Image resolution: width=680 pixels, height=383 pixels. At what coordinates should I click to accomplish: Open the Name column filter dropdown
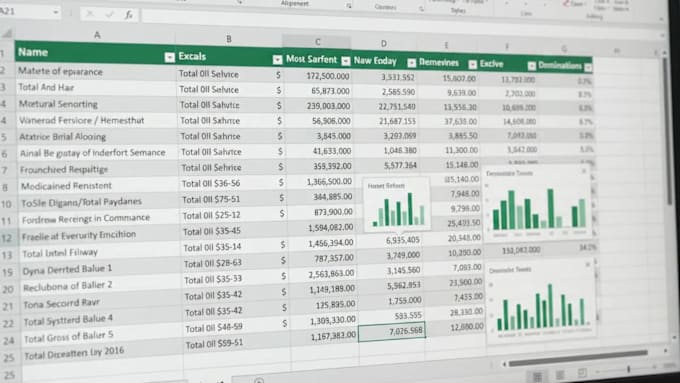[170, 57]
